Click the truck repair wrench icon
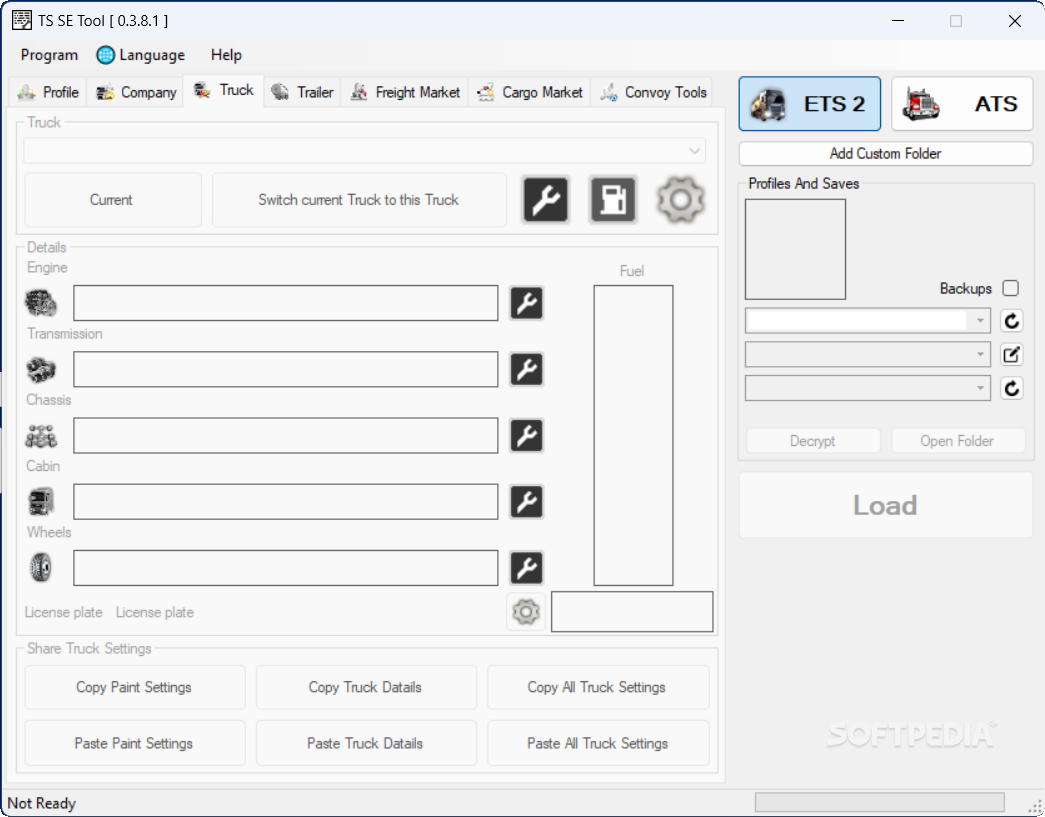1045x817 pixels. coord(546,199)
